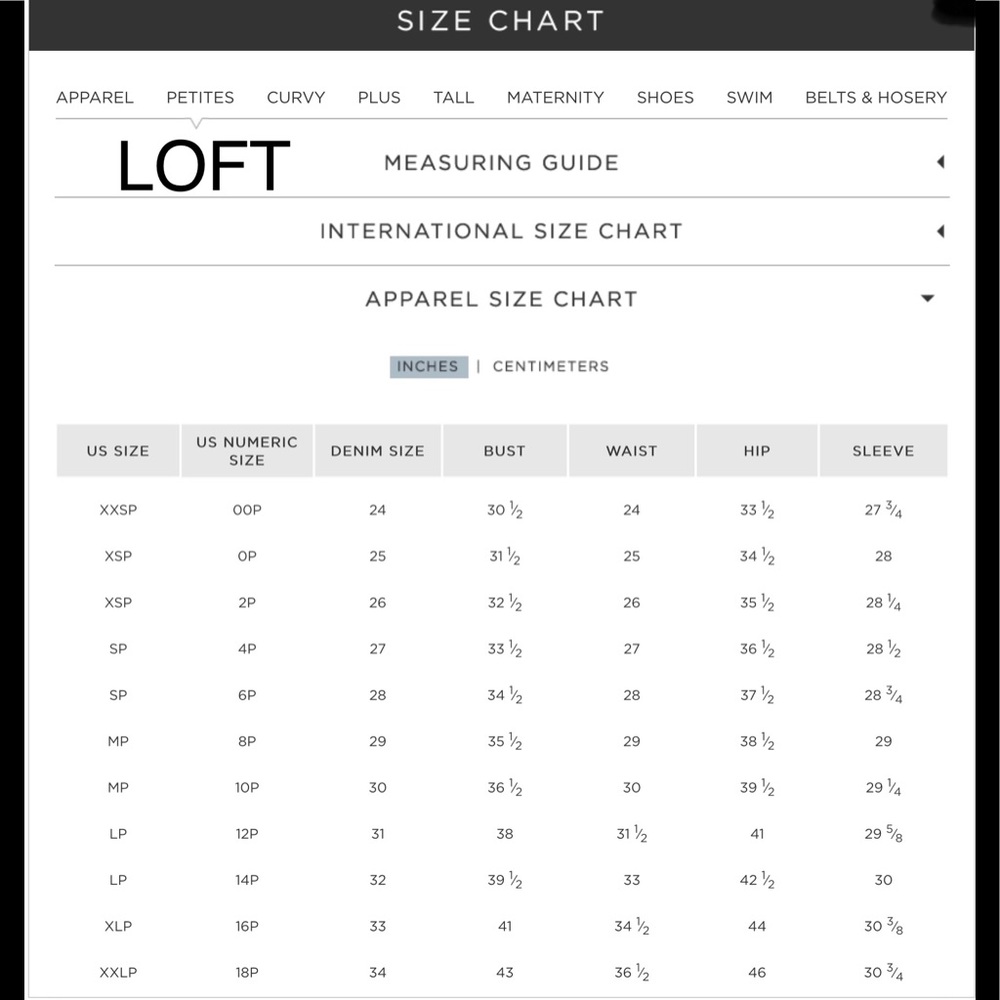The image size is (1000, 1000).
Task: Click the International Size Chart heading
Action: (501, 231)
